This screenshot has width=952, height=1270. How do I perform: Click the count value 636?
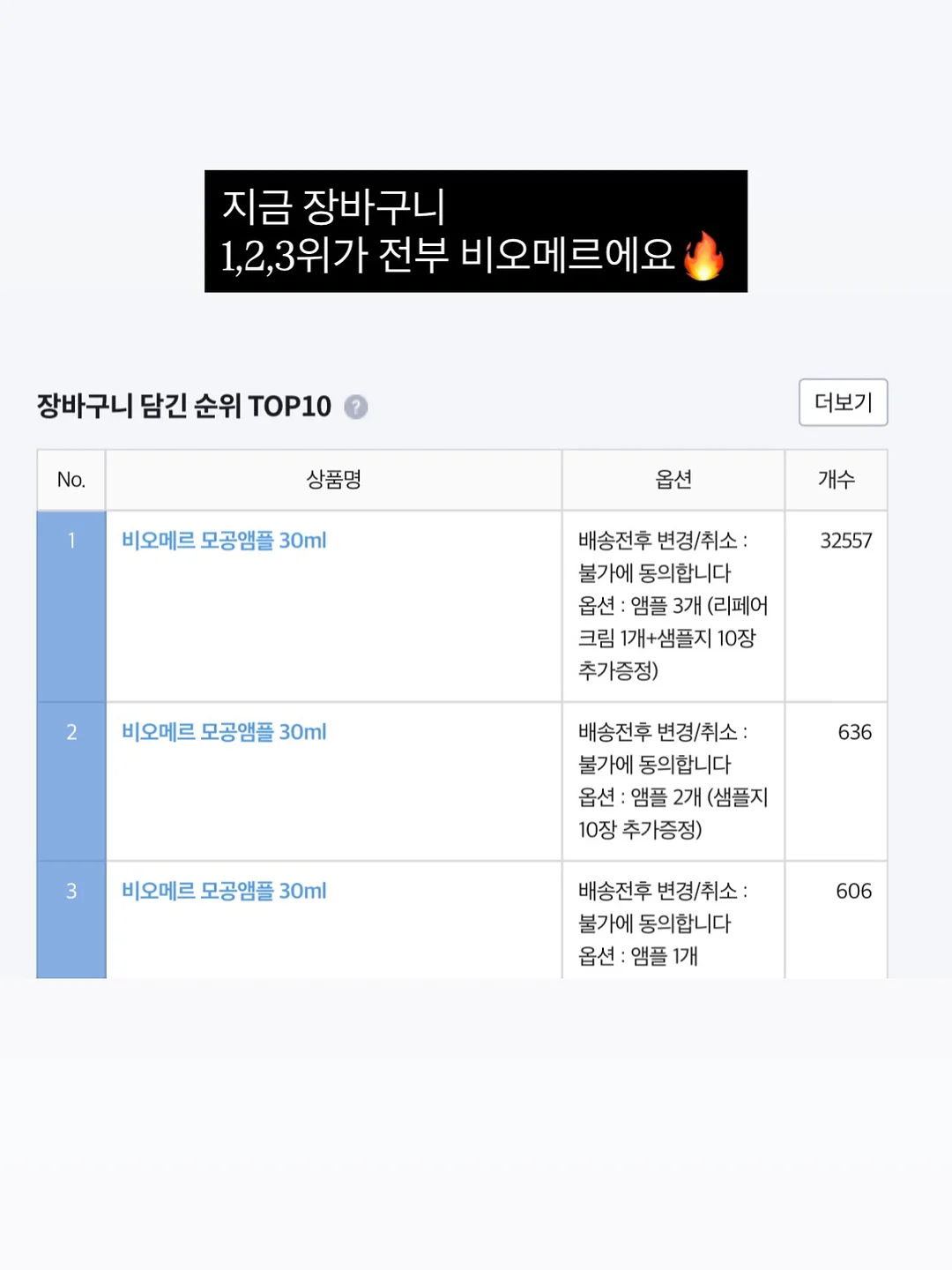coord(854,732)
